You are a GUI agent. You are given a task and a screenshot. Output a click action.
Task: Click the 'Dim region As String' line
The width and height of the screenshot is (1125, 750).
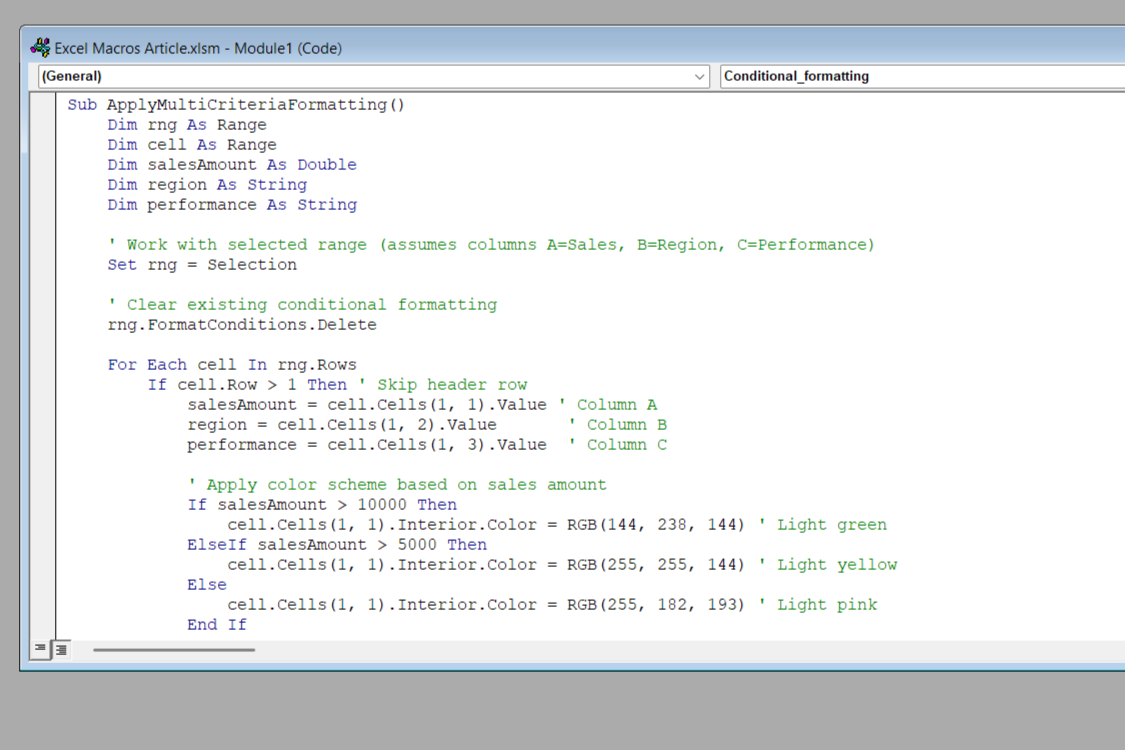click(x=207, y=185)
